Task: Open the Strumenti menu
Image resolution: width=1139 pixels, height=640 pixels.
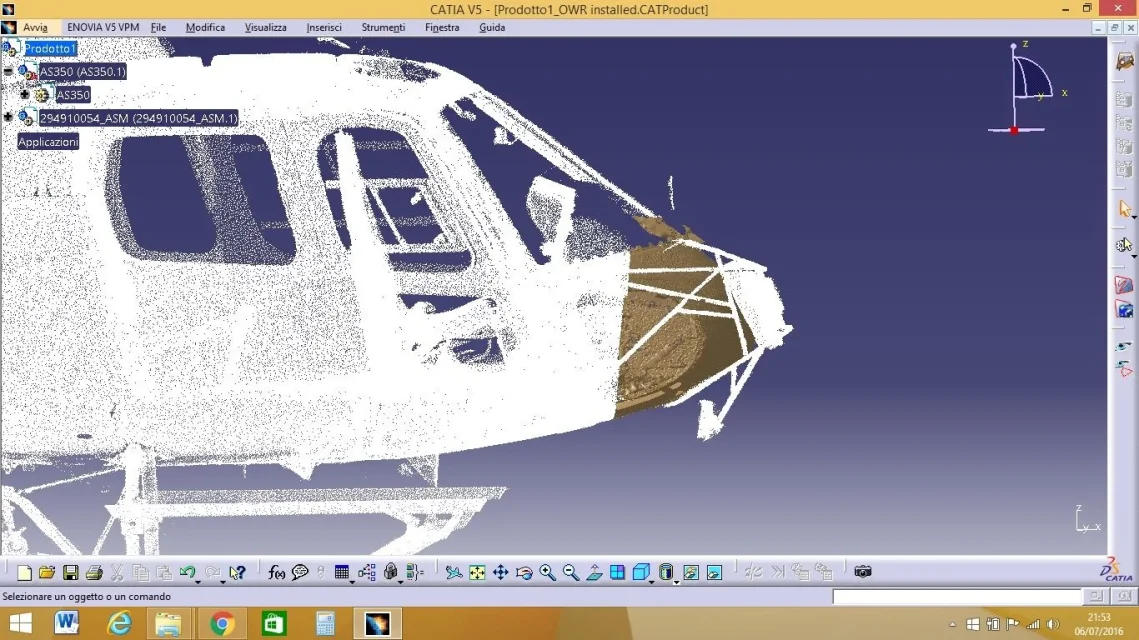Action: click(383, 27)
